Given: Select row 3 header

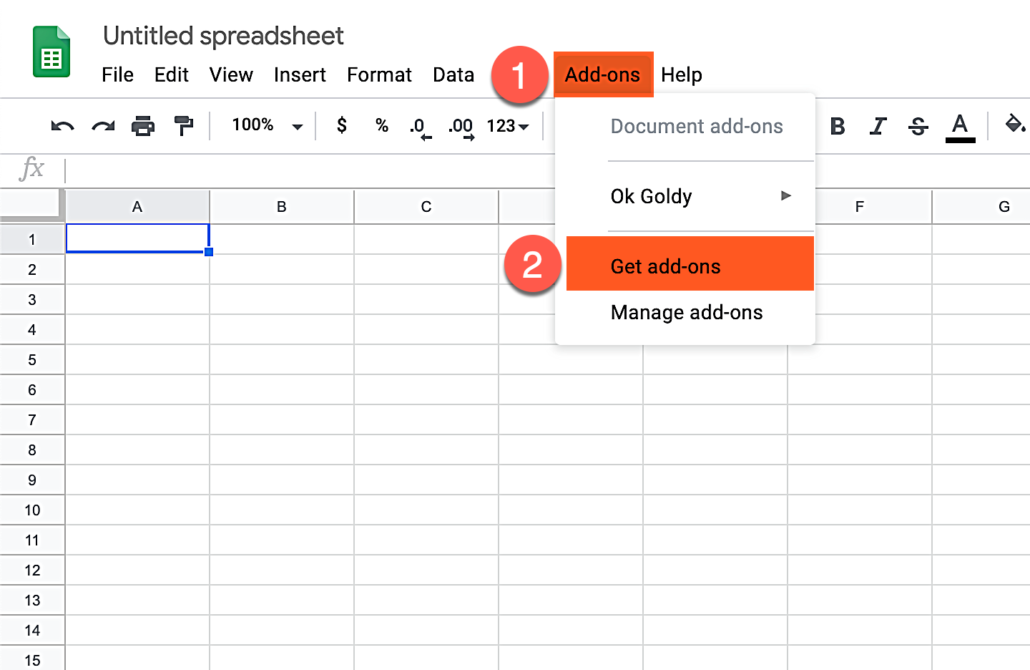Looking at the screenshot, I should pos(32,300).
